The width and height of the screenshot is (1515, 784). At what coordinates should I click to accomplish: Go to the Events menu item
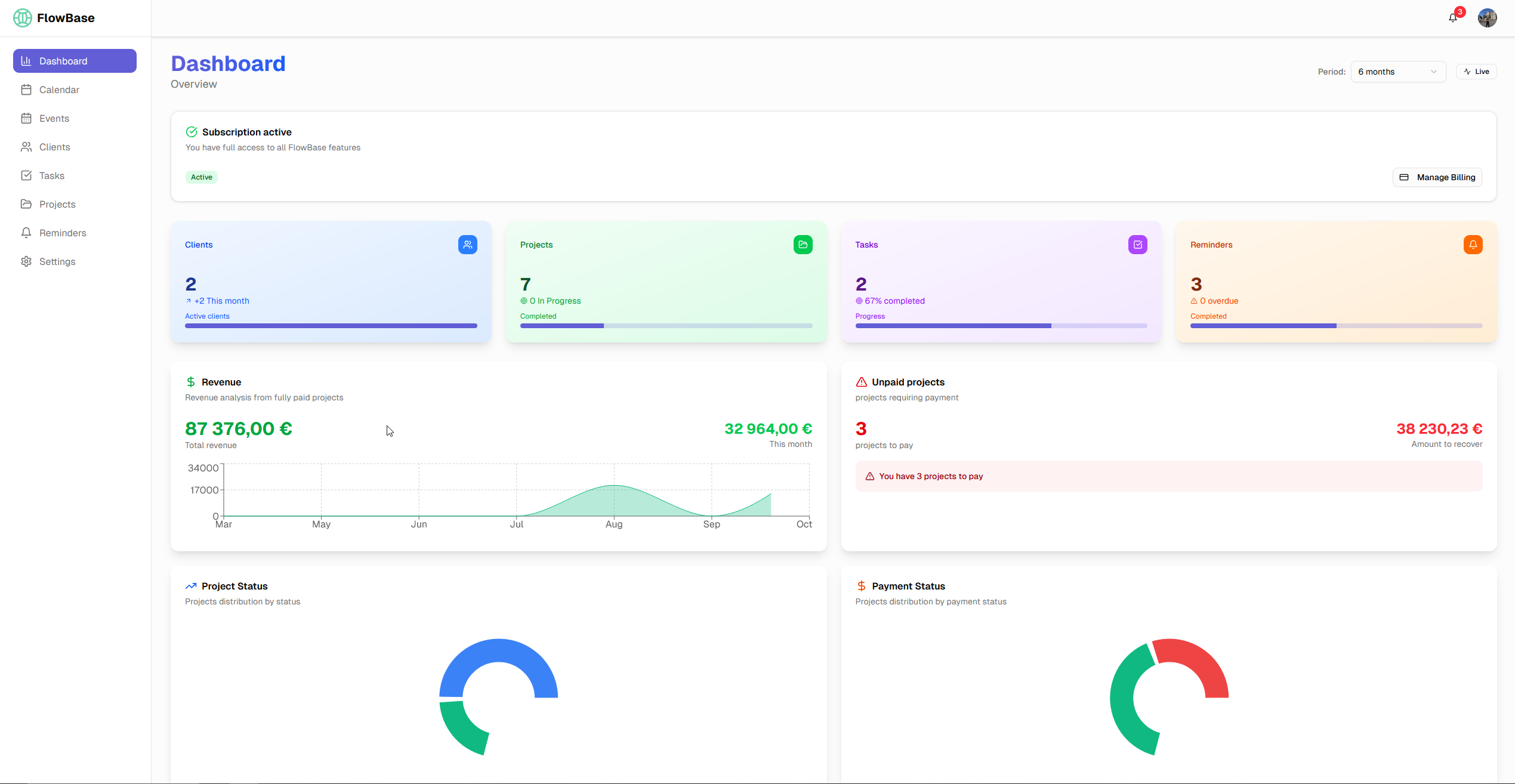click(x=54, y=118)
